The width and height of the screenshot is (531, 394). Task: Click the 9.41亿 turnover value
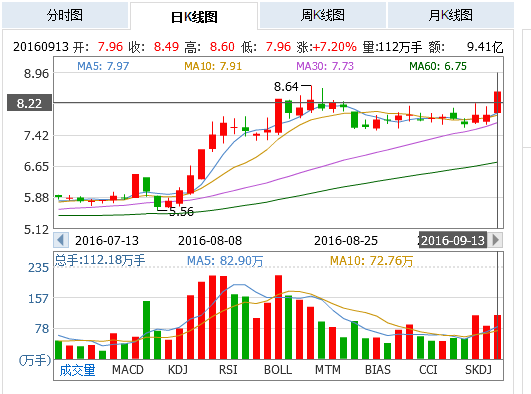[x=485, y=47]
